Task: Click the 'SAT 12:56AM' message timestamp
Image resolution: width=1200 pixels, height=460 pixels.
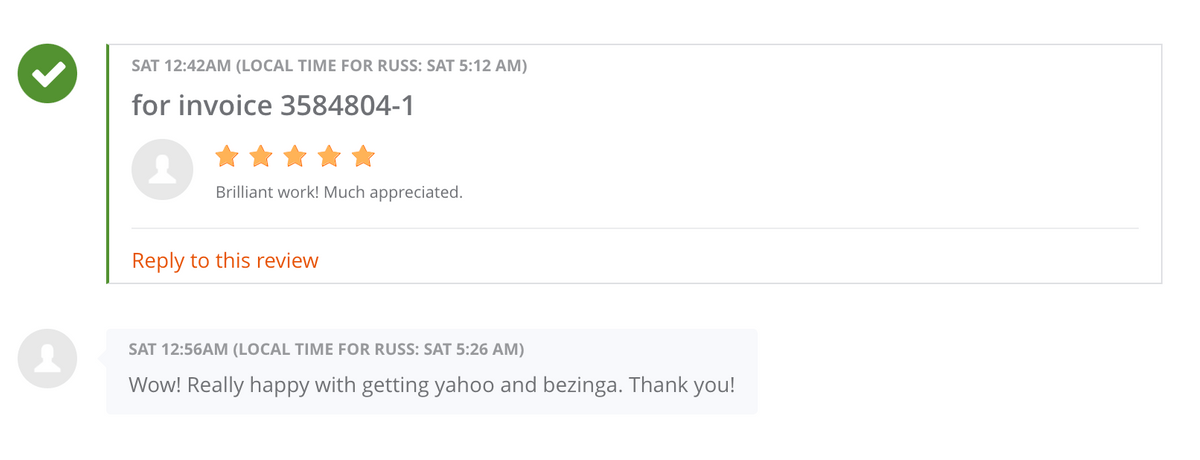Action: point(177,349)
